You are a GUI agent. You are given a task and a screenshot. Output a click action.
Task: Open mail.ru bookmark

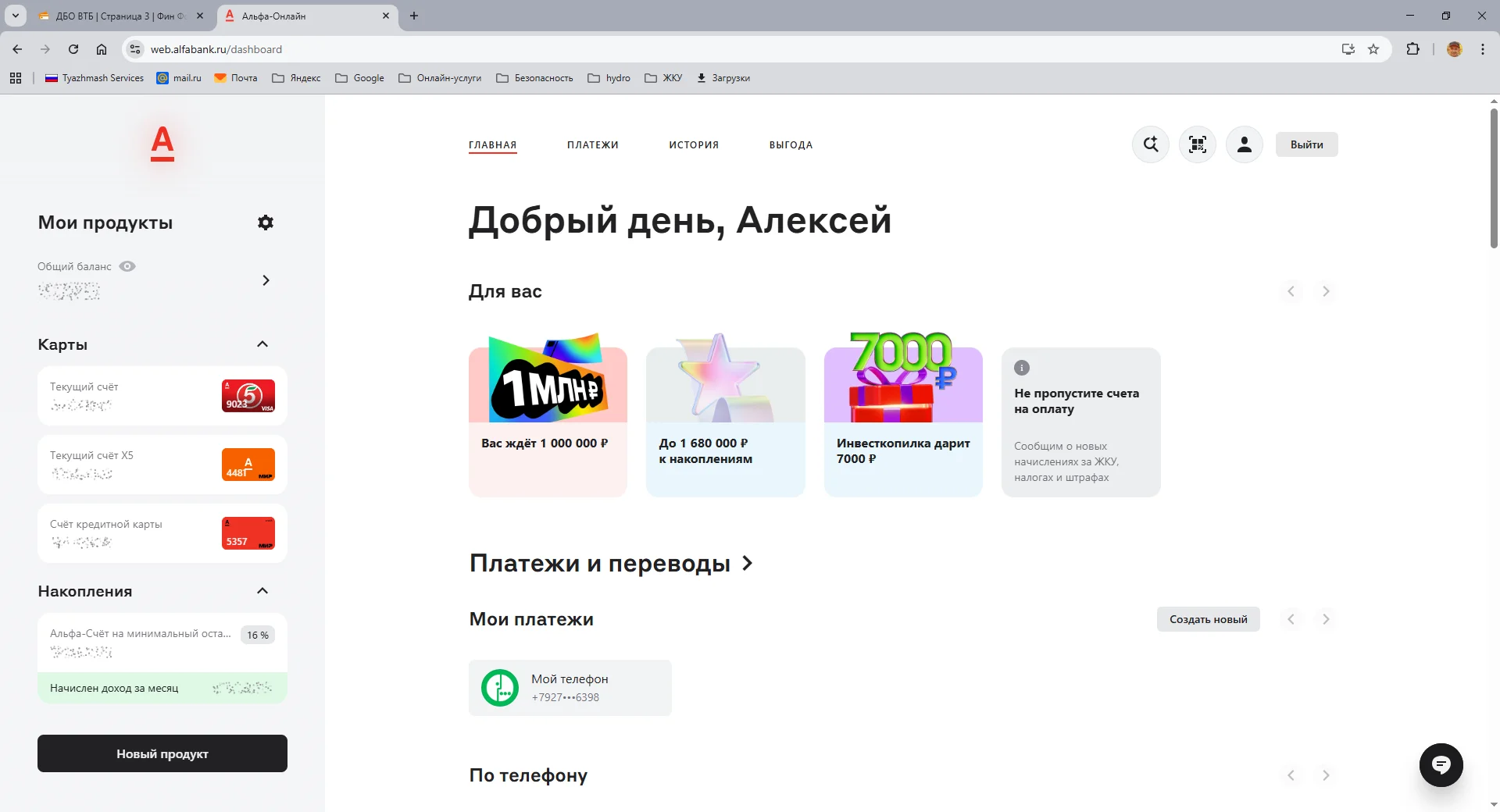[179, 78]
